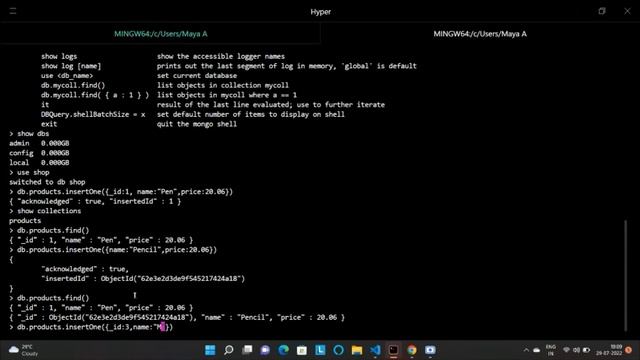Screen dimensions: 640x360
Task: Click the 'use shop' command line
Action: 29,172
